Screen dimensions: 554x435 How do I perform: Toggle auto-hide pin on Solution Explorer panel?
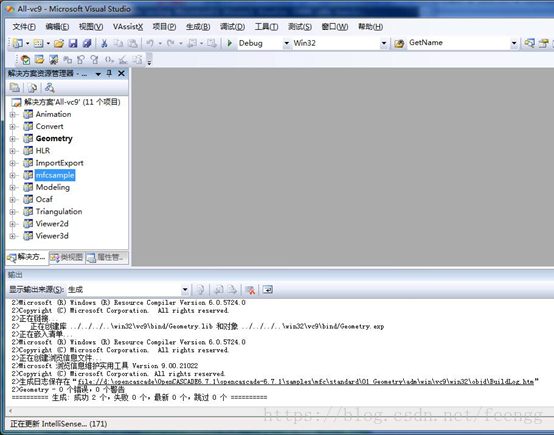click(109, 73)
